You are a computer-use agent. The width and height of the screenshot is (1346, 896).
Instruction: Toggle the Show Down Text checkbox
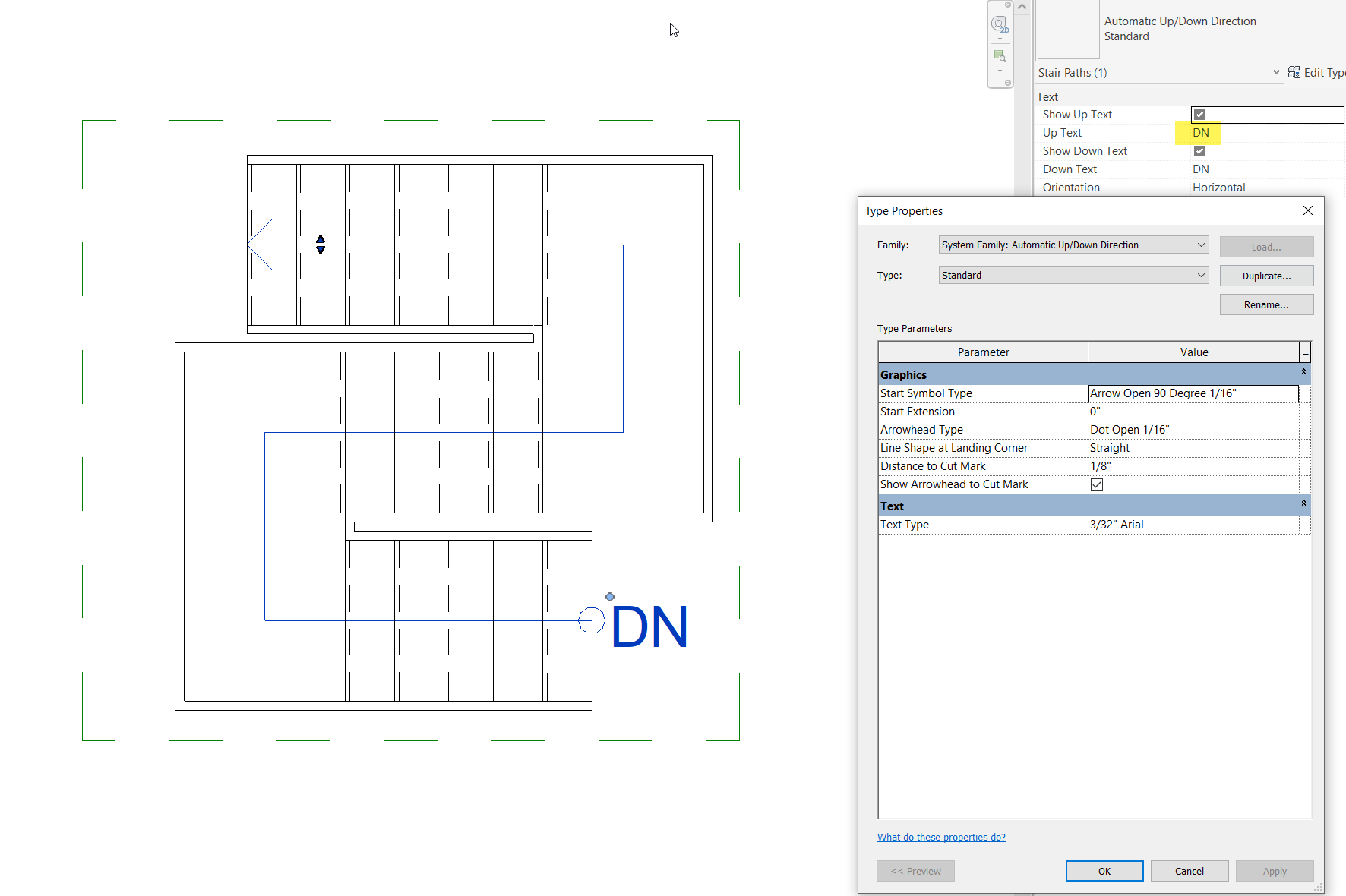[x=1199, y=151]
